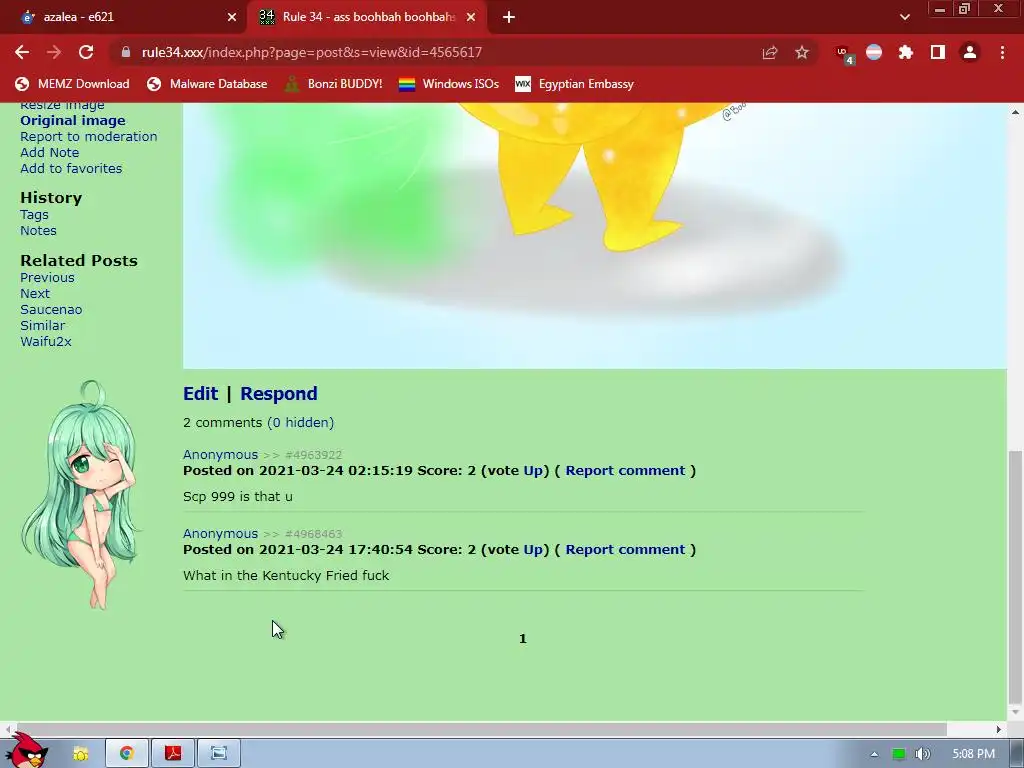
Task: Go to the Next related post
Action: [x=35, y=293]
